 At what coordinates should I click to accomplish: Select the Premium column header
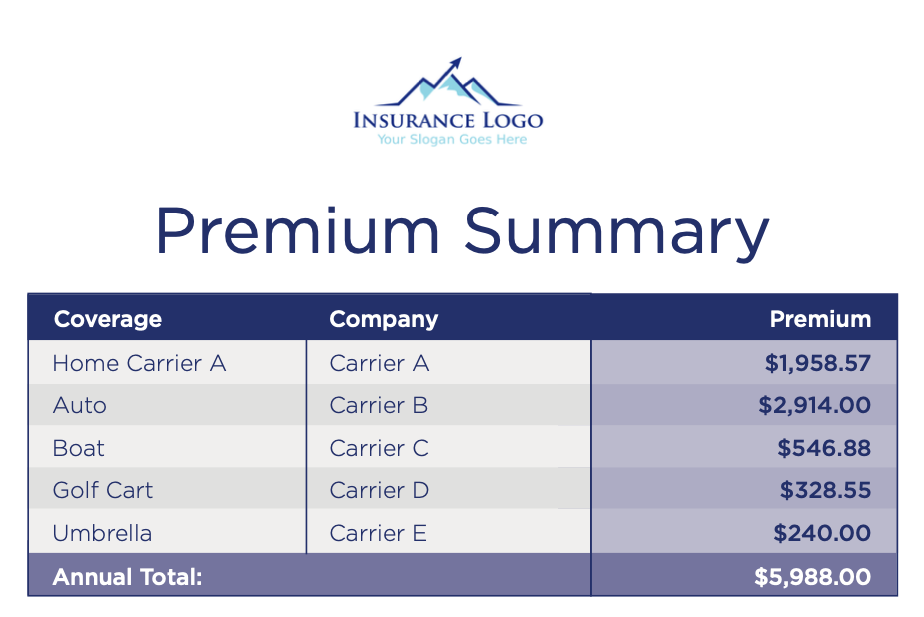(x=820, y=319)
